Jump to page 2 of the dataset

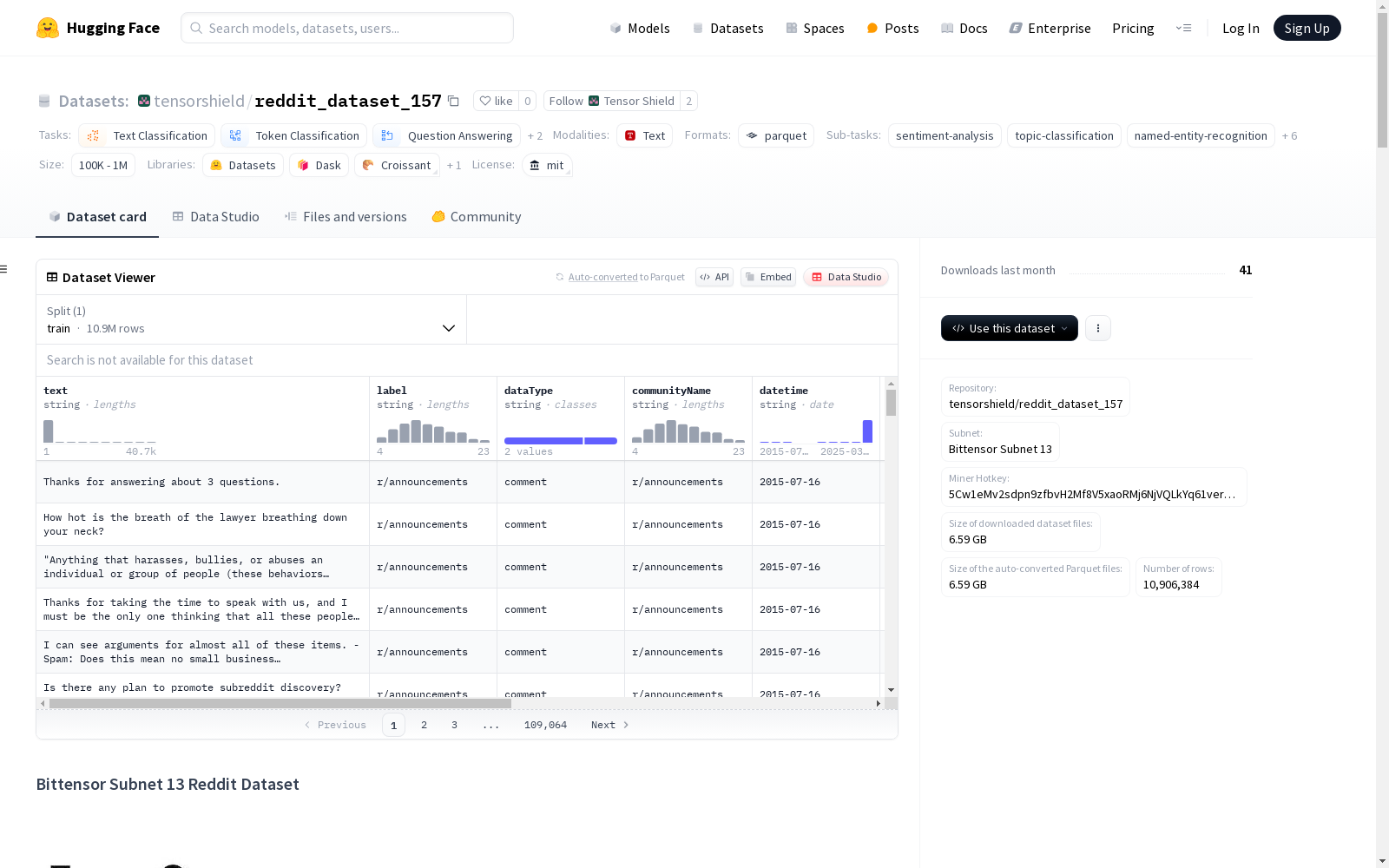424,725
